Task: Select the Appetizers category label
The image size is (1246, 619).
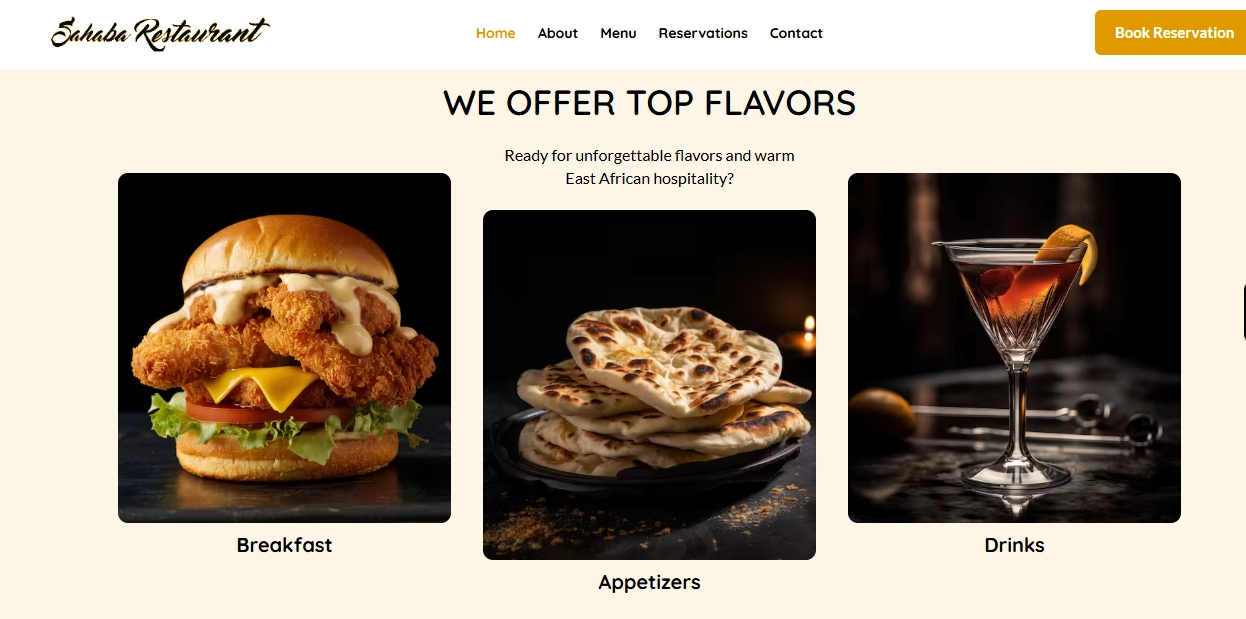Action: click(649, 582)
